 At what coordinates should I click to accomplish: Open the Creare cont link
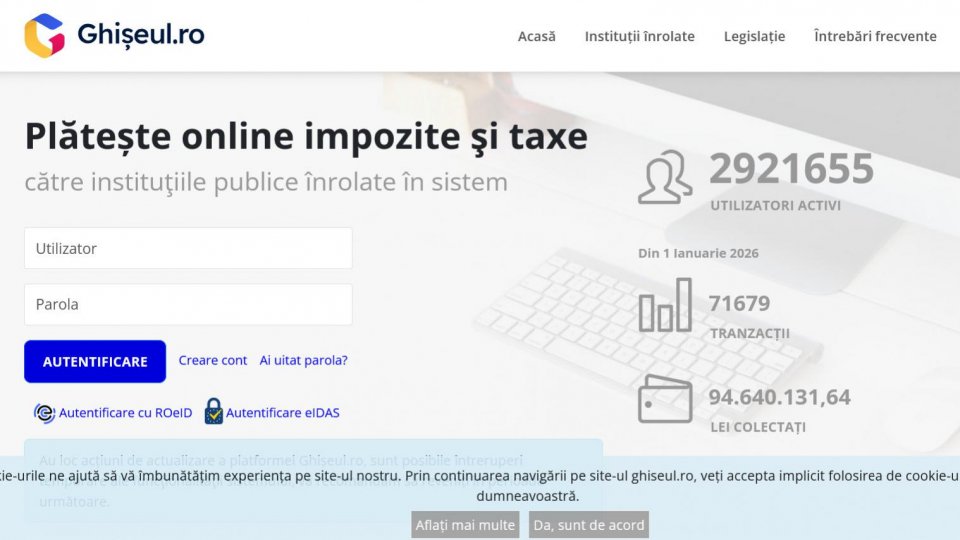pyautogui.click(x=212, y=360)
